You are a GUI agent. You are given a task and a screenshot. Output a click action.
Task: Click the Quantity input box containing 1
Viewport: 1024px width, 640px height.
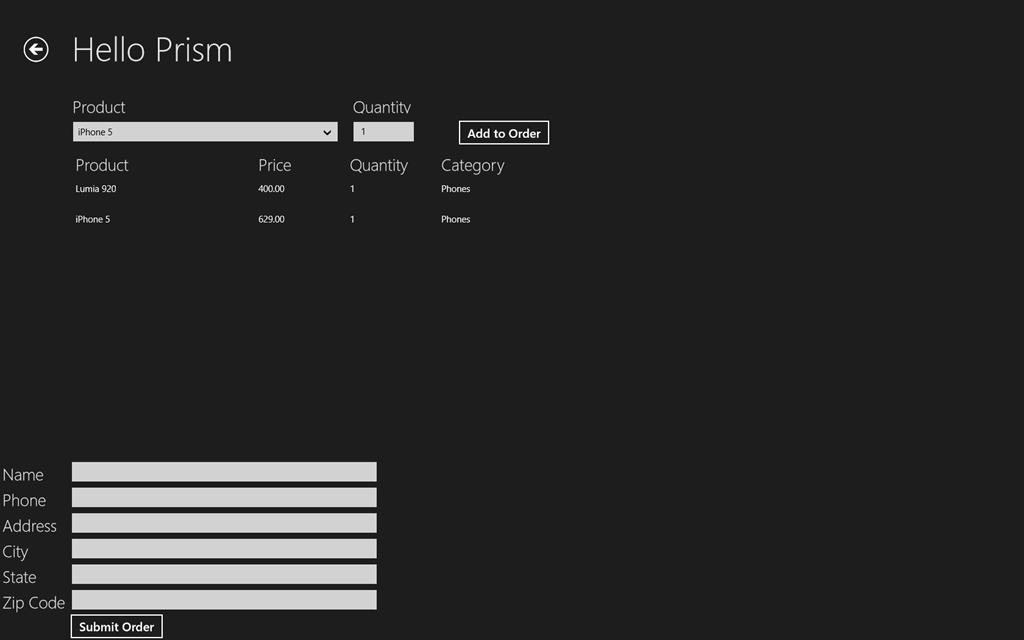(x=383, y=132)
